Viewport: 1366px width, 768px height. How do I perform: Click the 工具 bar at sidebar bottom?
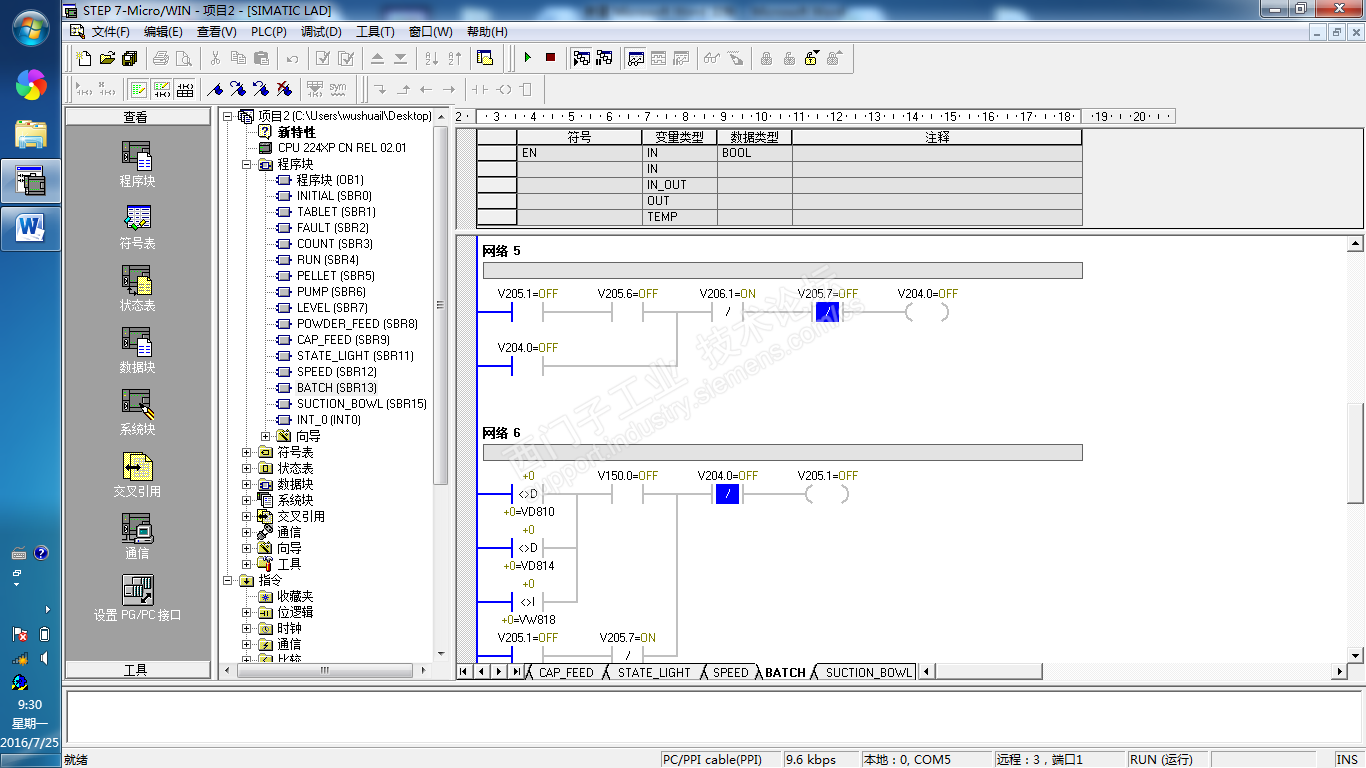click(136, 670)
